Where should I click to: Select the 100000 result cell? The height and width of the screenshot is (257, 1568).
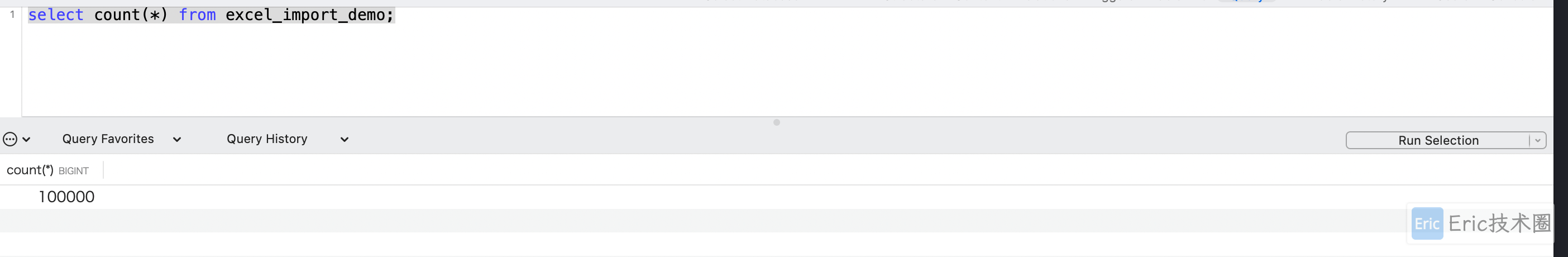pos(66,197)
